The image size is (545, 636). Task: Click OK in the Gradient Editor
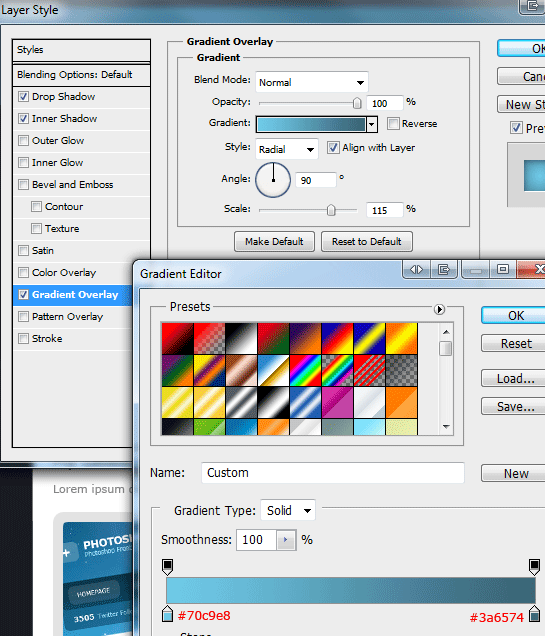pyautogui.click(x=513, y=316)
